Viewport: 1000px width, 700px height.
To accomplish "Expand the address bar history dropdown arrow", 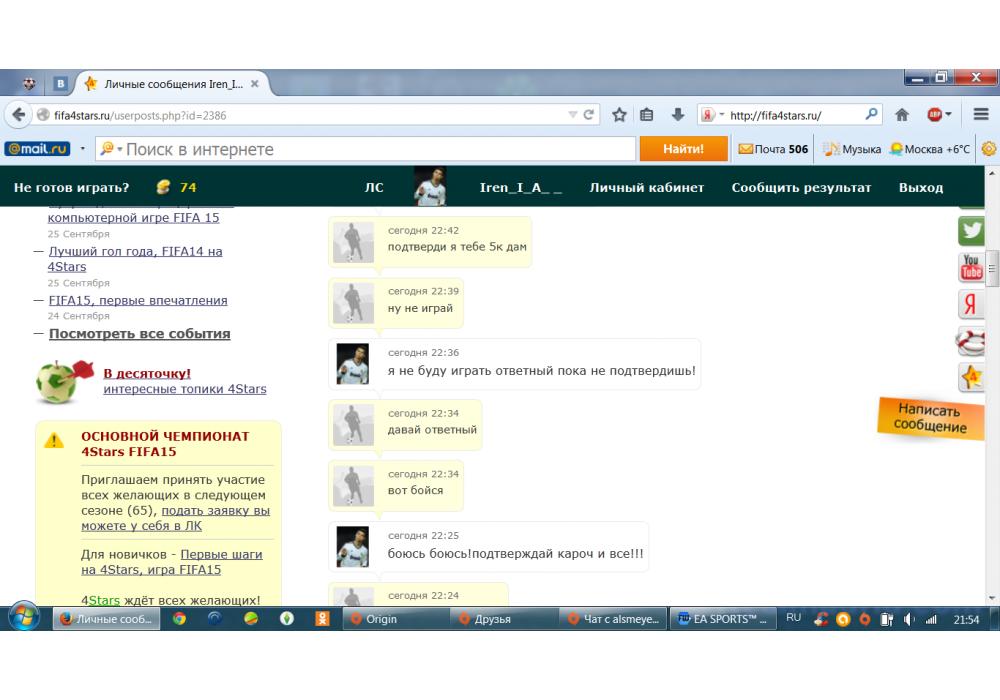I will [x=572, y=115].
